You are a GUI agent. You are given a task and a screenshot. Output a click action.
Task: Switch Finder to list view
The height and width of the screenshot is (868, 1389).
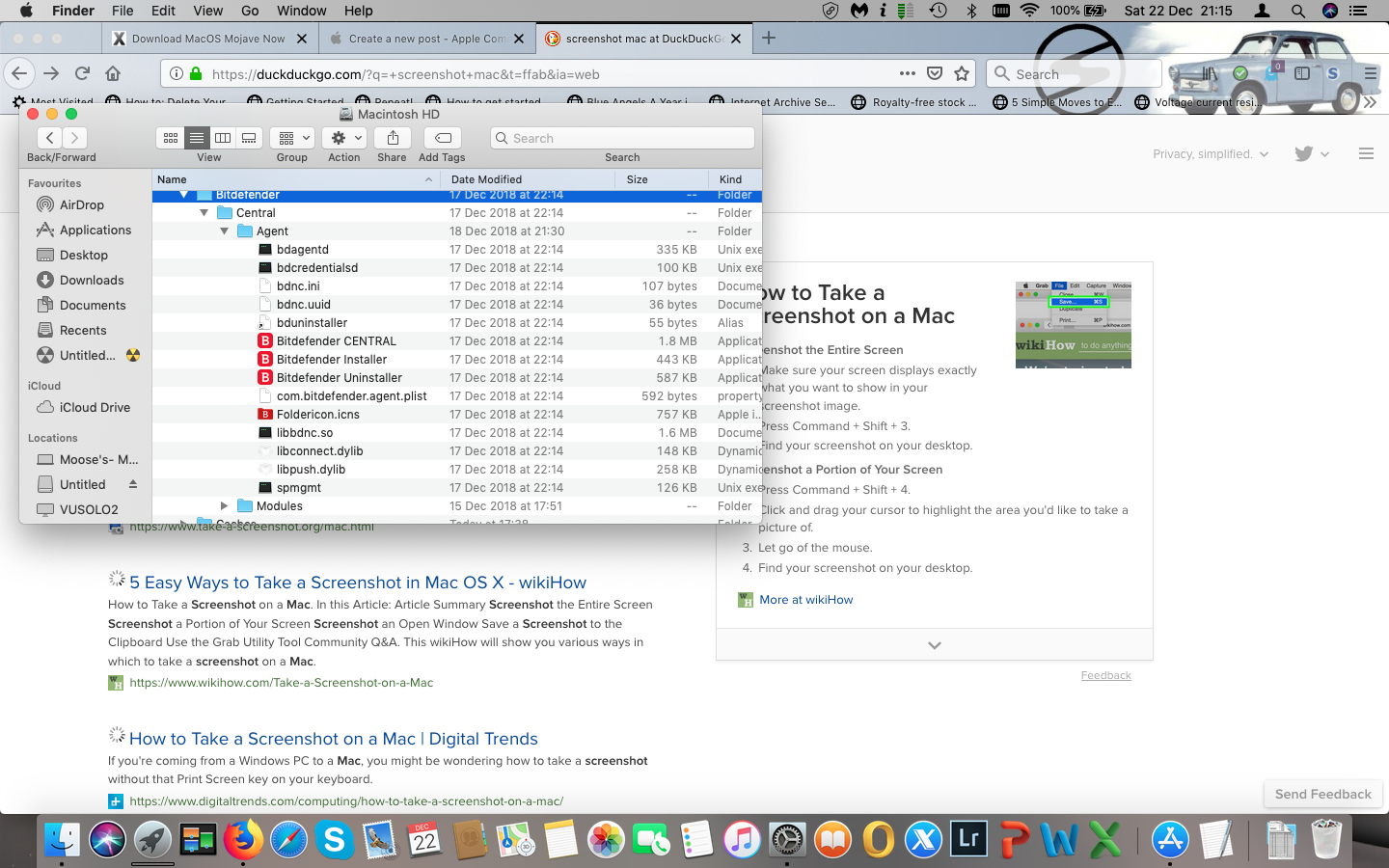point(196,138)
